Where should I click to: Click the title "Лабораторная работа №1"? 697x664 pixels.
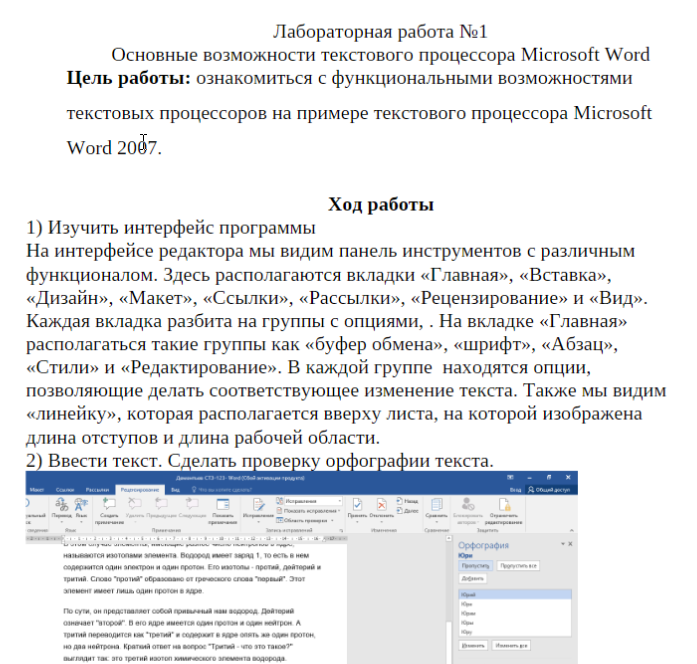[x=381, y=32]
